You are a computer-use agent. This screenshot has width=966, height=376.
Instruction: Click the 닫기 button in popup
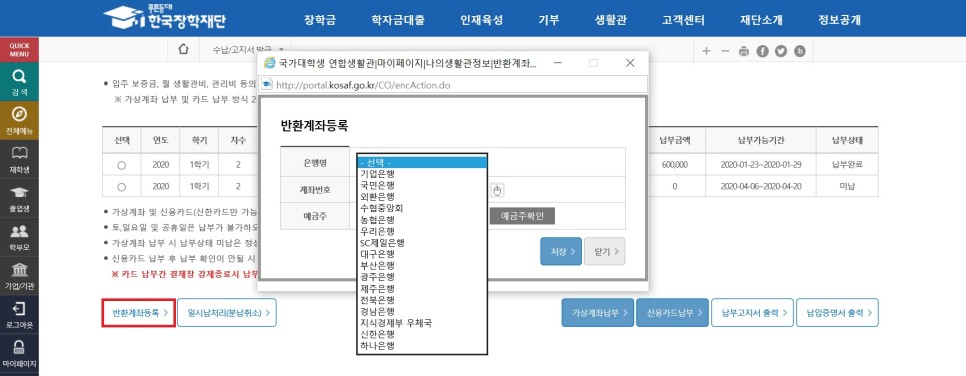[605, 251]
